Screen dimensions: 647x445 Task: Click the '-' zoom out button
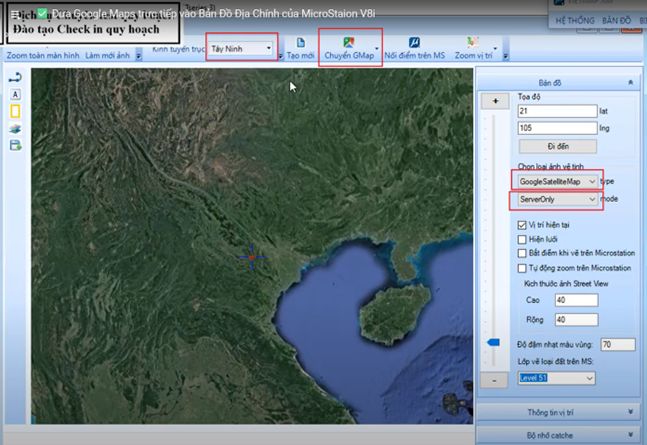pos(494,380)
